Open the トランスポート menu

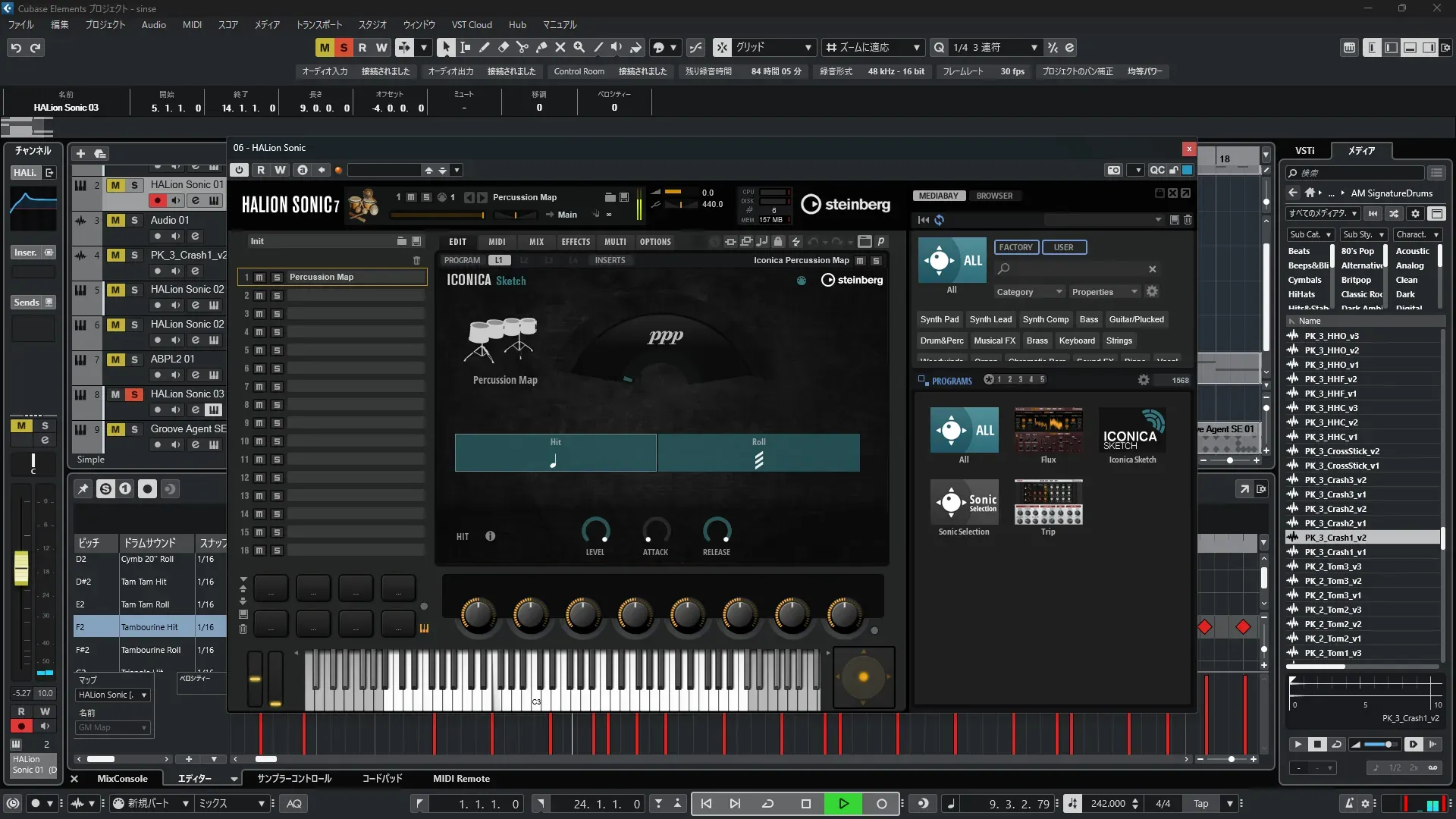pyautogui.click(x=318, y=25)
